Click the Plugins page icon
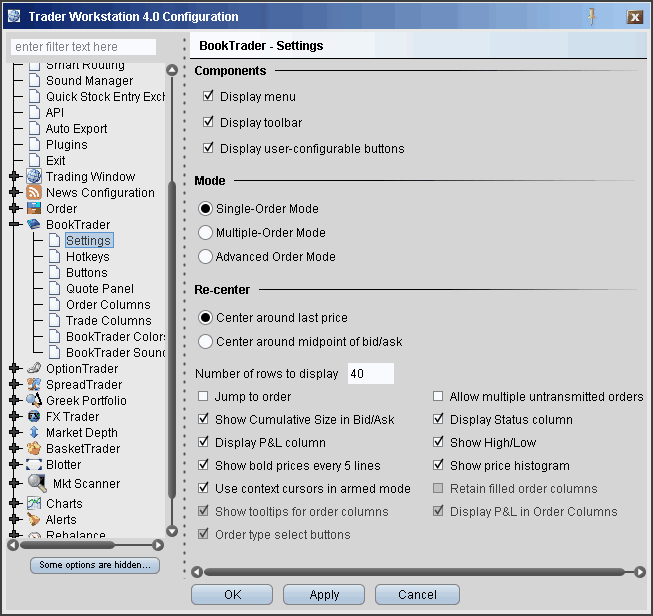 (x=35, y=145)
